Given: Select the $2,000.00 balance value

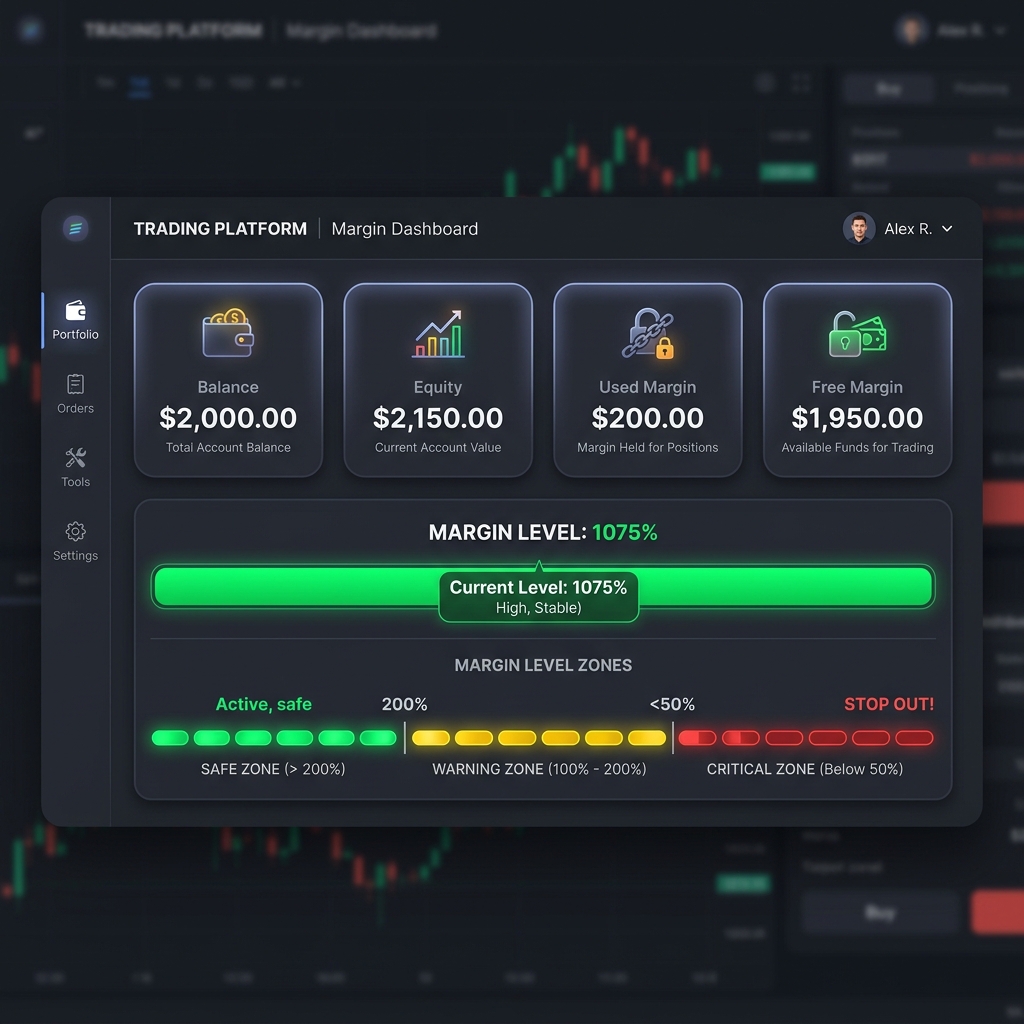Looking at the screenshot, I should 228,418.
